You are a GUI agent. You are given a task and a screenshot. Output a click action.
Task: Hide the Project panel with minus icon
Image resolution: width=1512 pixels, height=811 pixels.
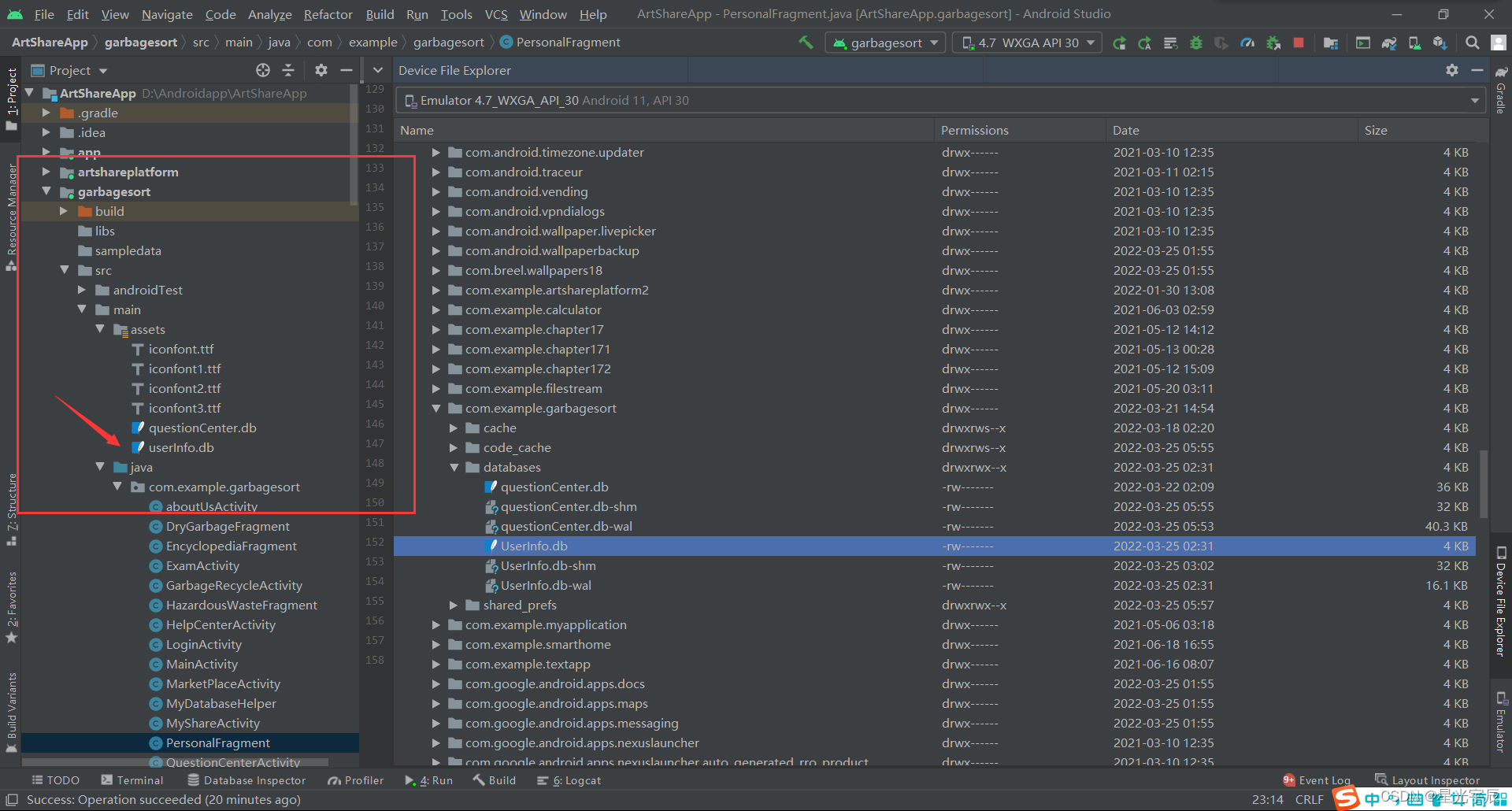click(346, 70)
